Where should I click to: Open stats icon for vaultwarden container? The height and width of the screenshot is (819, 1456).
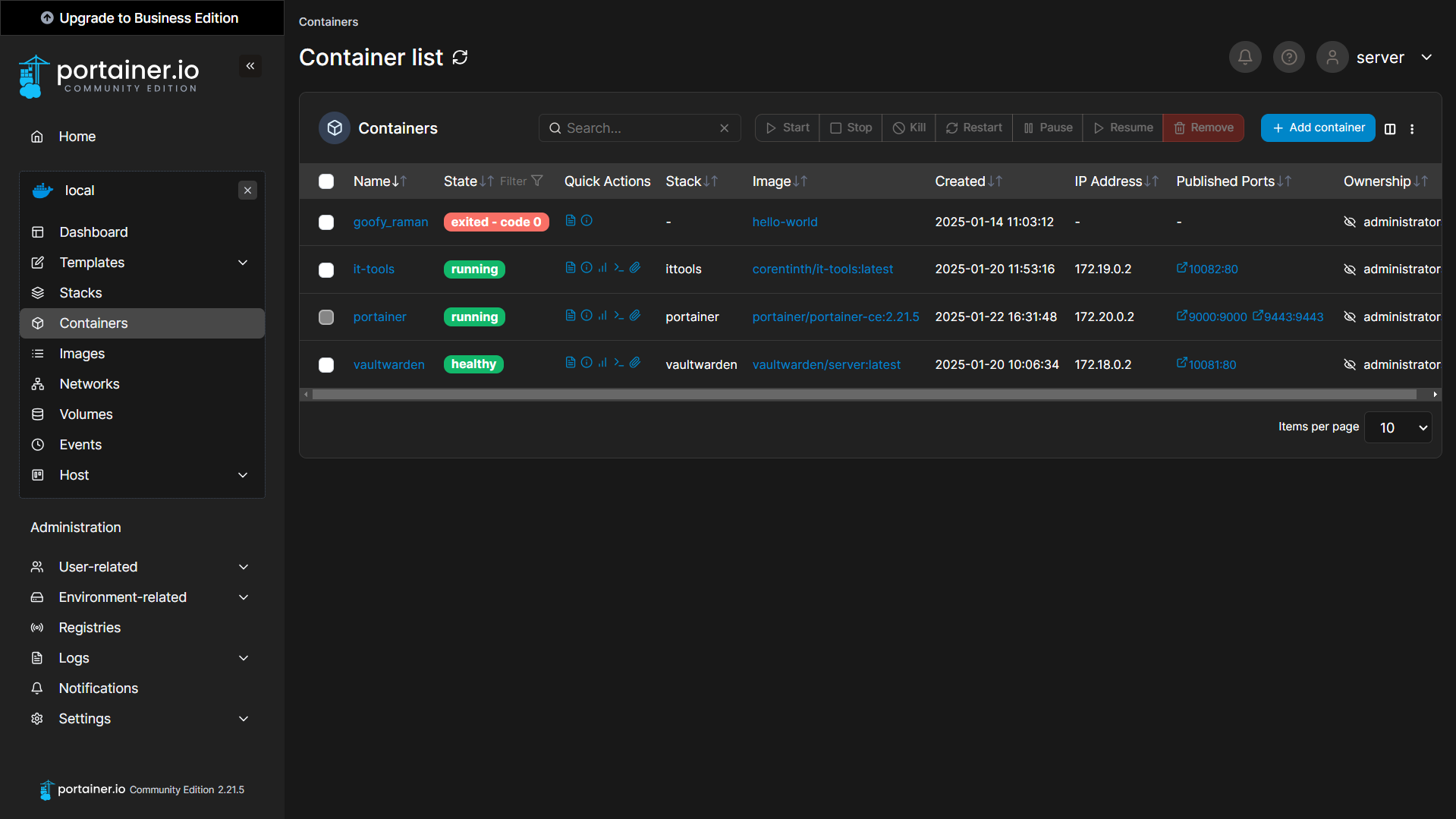(602, 363)
